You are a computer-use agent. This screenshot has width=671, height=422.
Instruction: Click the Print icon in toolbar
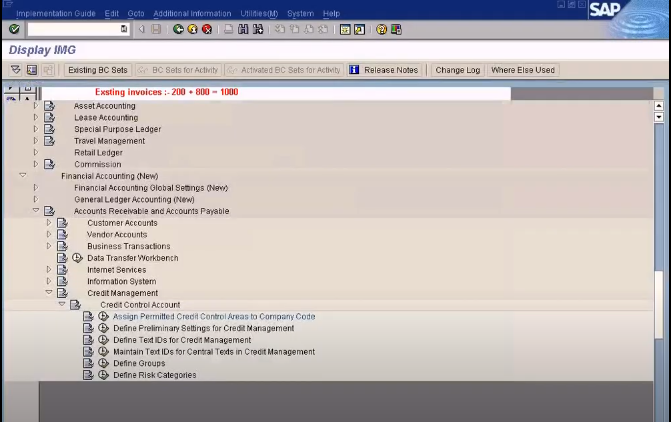click(229, 29)
